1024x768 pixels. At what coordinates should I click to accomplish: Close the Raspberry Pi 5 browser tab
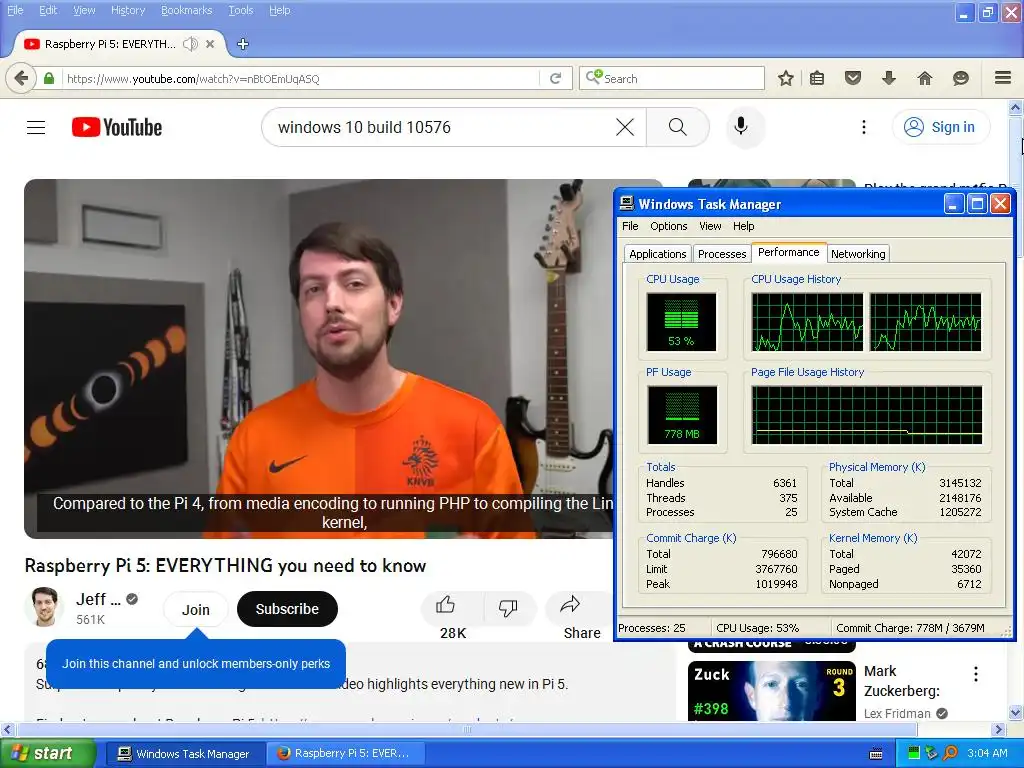coord(210,44)
